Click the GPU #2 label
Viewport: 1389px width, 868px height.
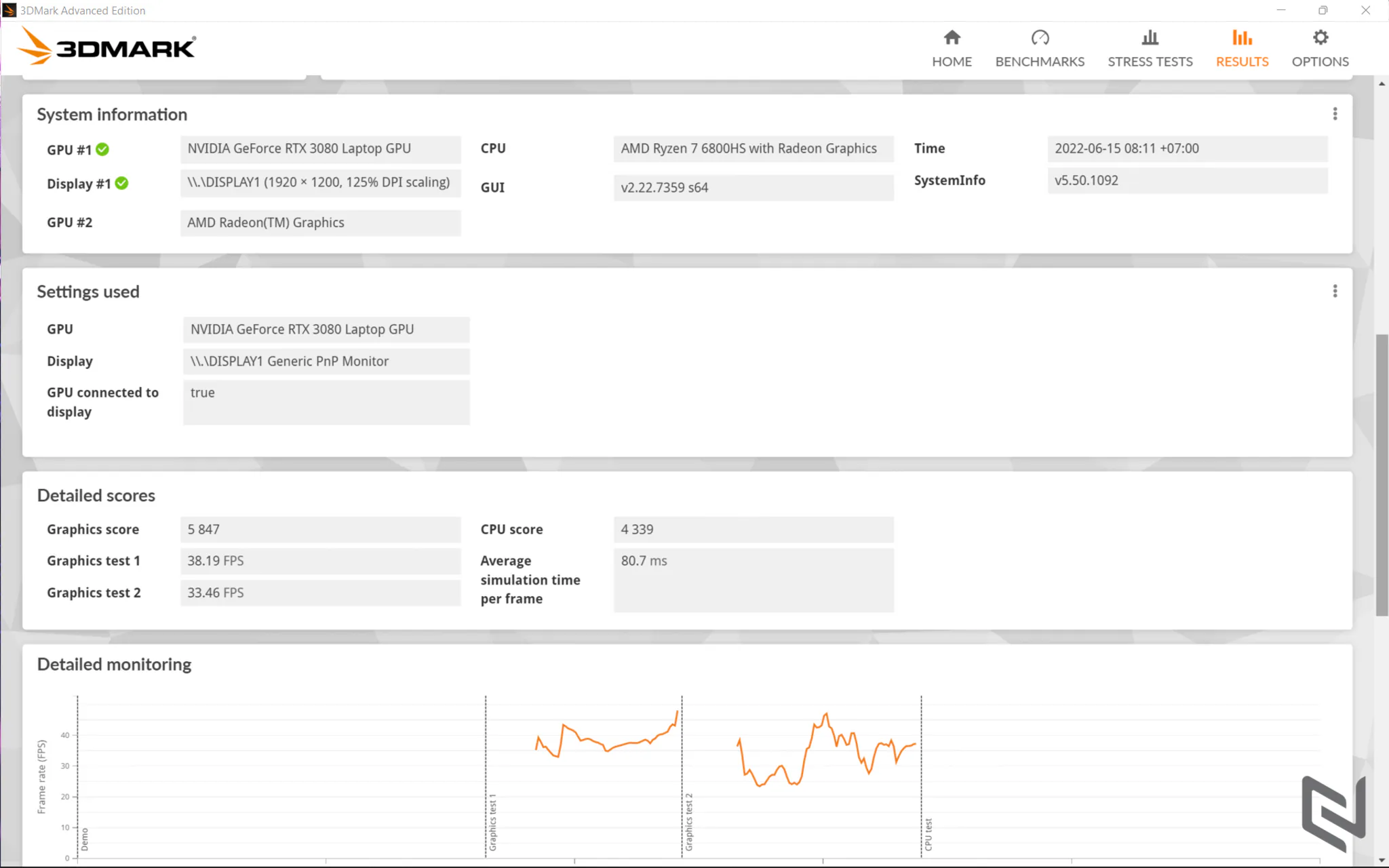coord(70,223)
